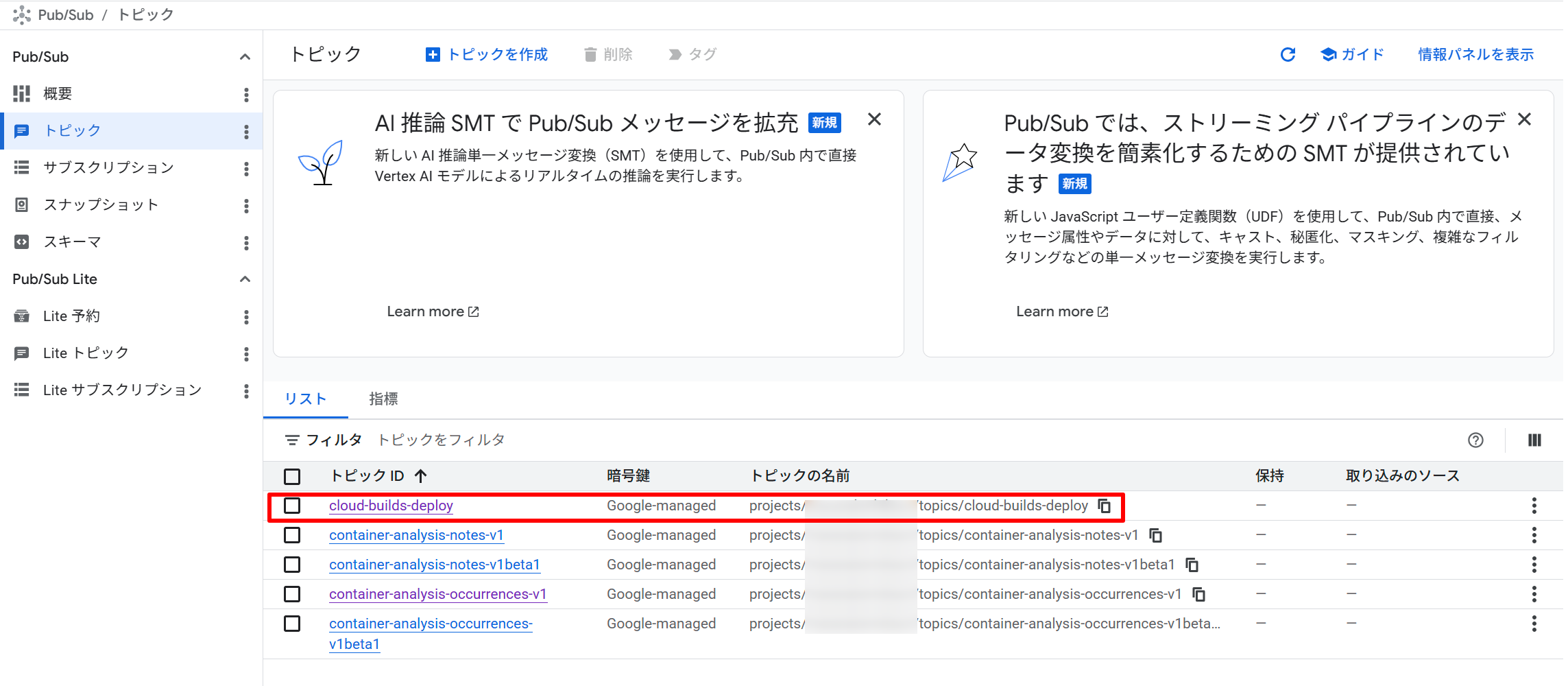Click the help question-mark icon above the table
The width and height of the screenshot is (1568, 686).
(1475, 440)
